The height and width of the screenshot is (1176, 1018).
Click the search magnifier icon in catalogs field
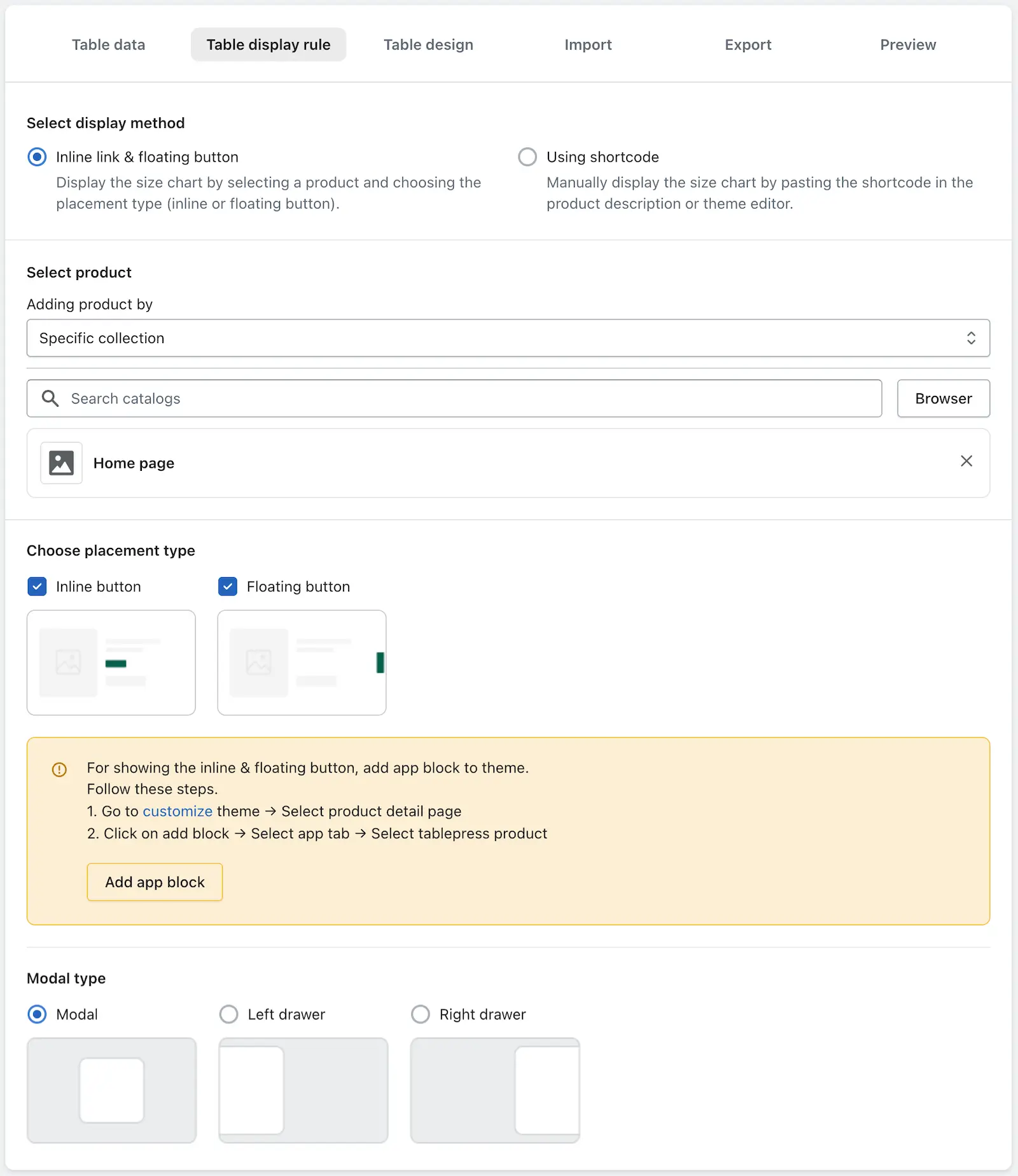(50, 398)
